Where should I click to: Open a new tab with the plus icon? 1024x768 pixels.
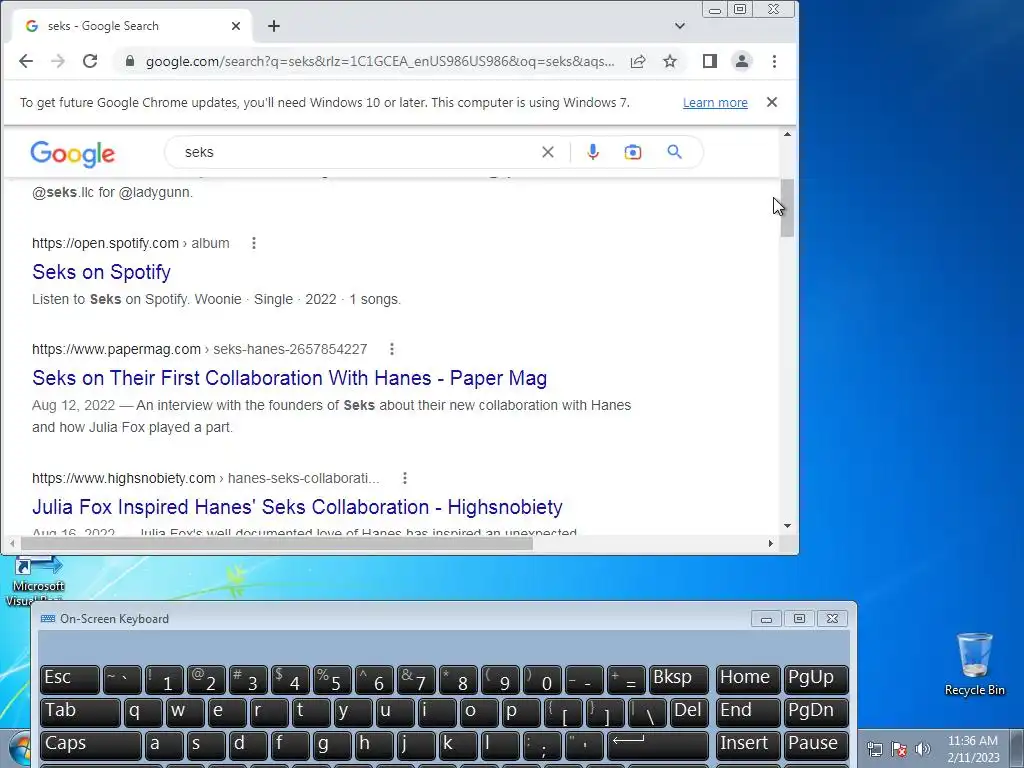(274, 26)
